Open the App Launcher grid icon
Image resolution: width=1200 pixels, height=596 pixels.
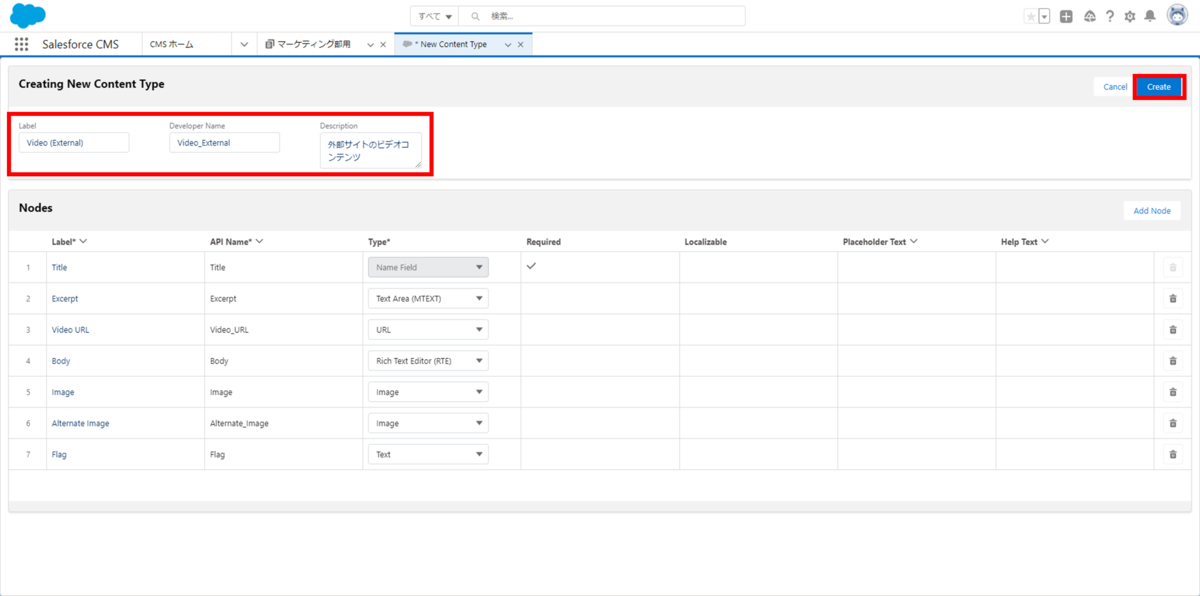pos(21,45)
